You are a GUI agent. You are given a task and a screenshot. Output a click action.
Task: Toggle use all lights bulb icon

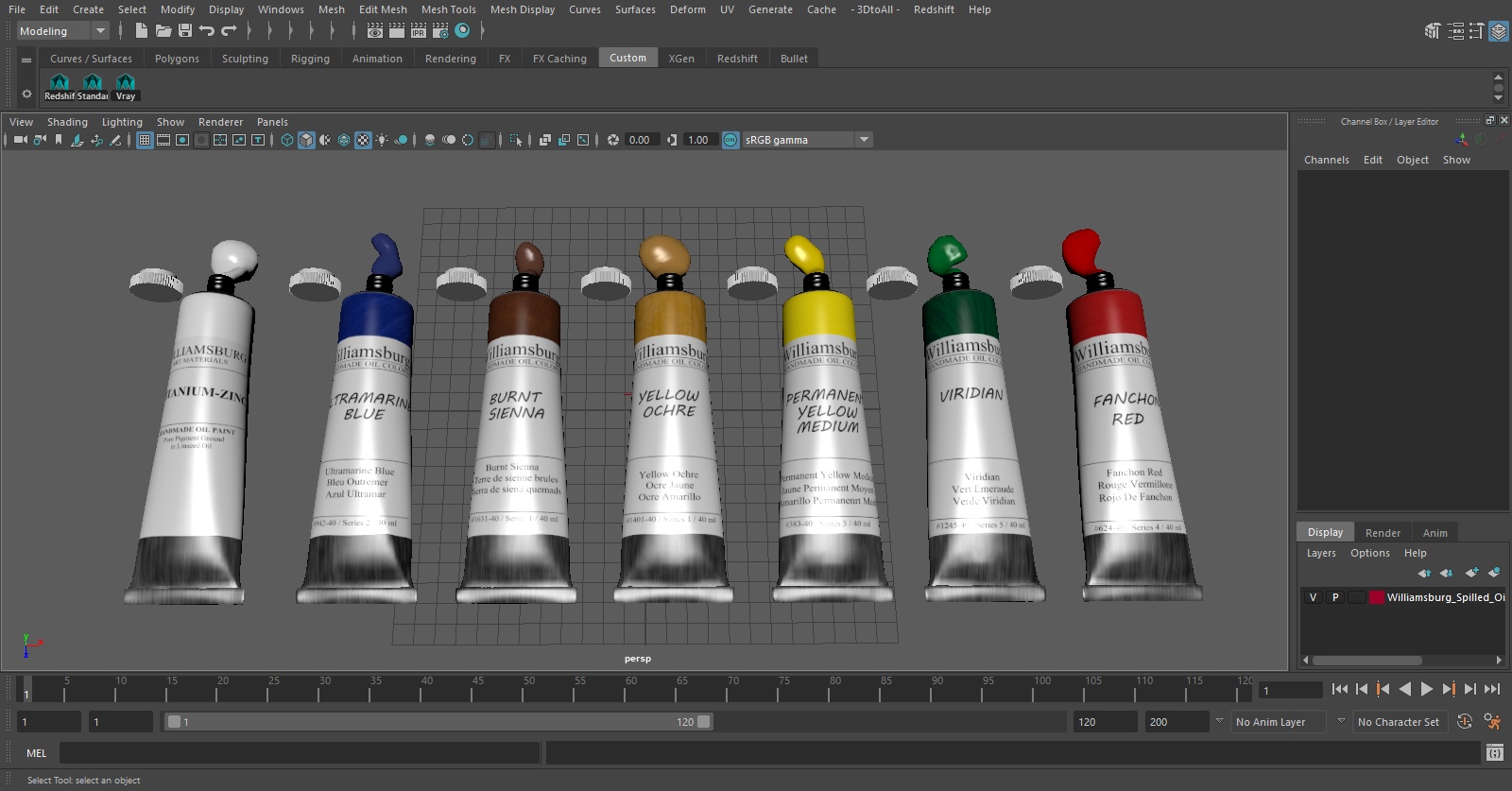coord(382,140)
